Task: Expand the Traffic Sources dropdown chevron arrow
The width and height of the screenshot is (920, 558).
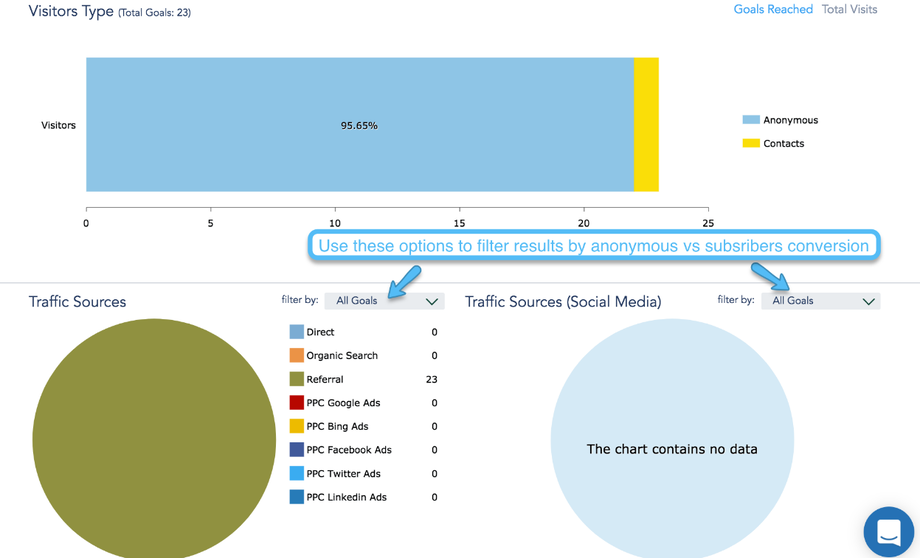Action: click(x=432, y=301)
